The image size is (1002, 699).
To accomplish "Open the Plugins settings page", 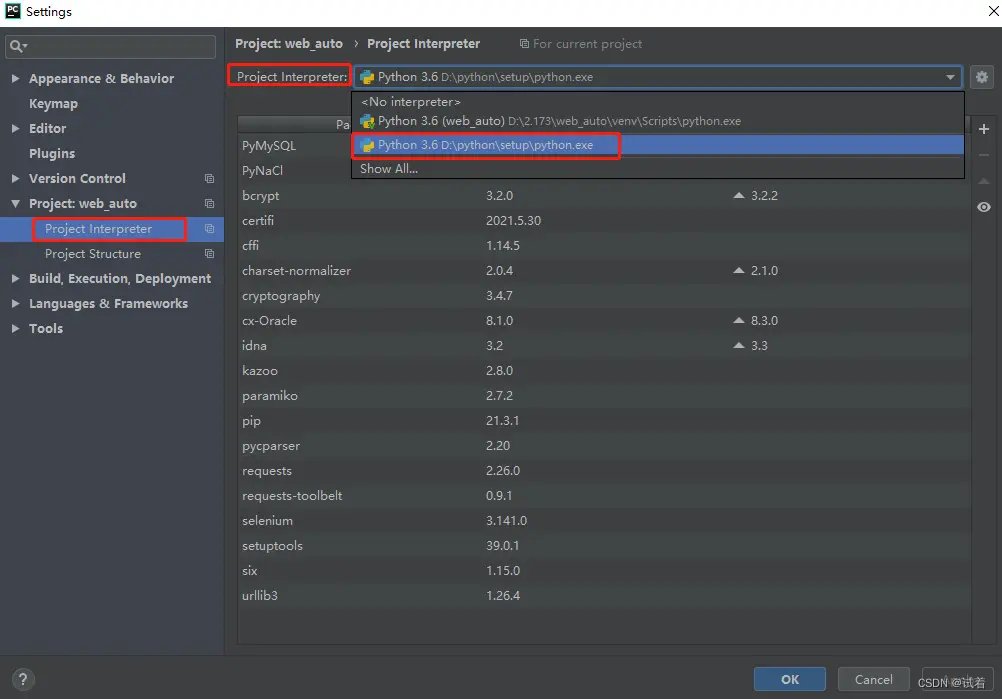I will click(x=54, y=153).
